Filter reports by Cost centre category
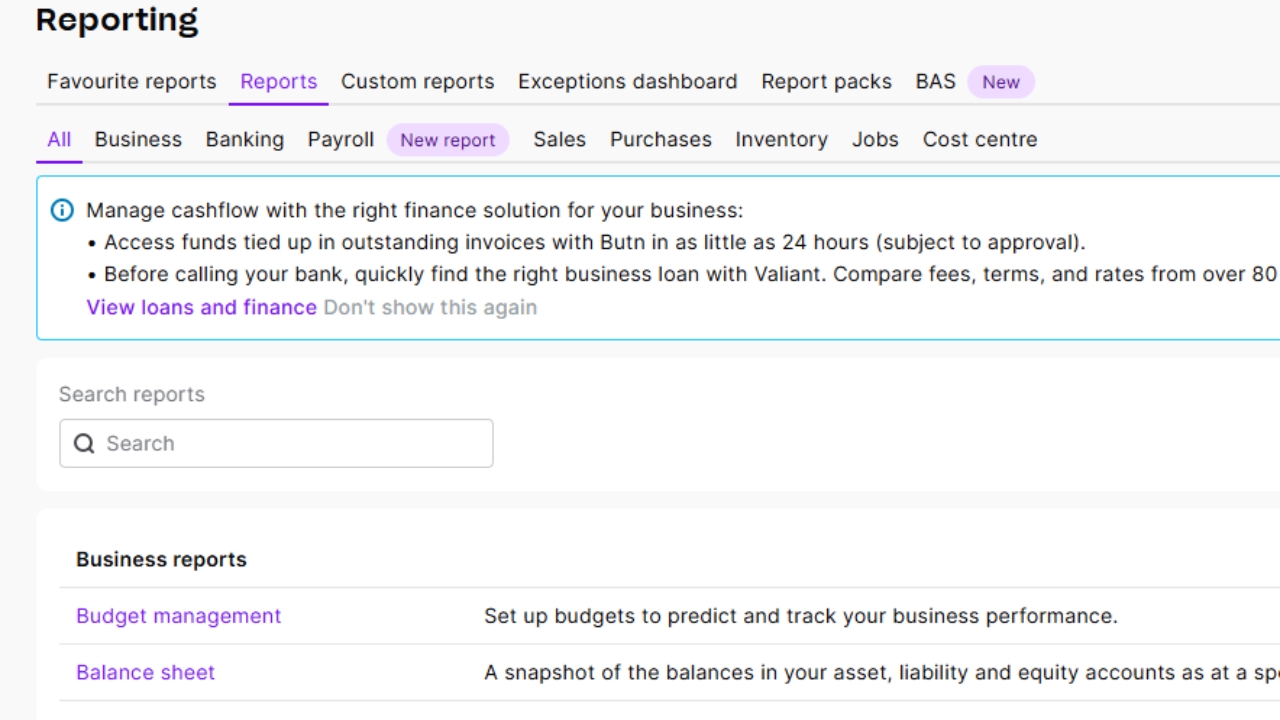This screenshot has height=720, width=1280. 980,139
